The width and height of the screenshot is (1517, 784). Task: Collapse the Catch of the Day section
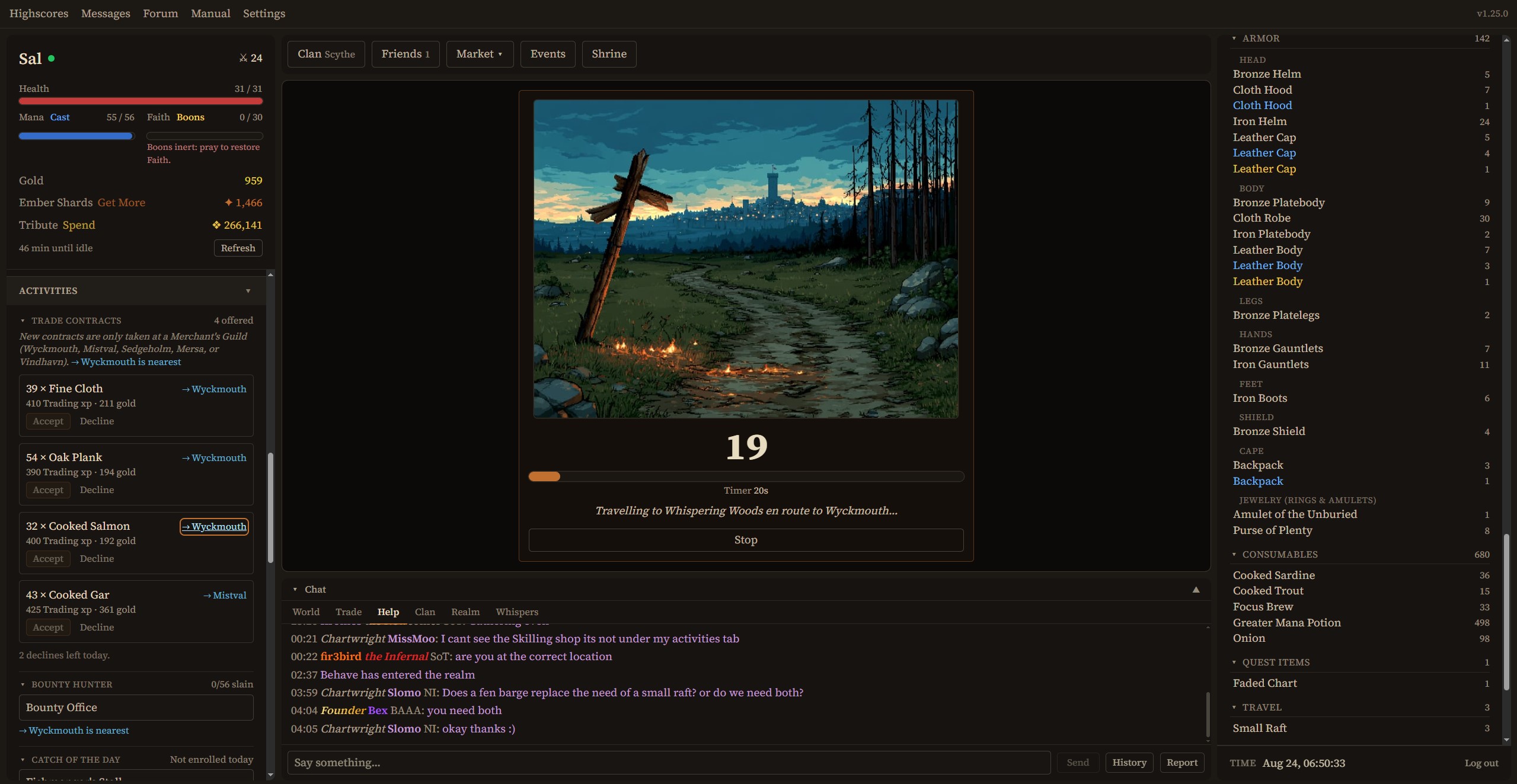click(x=23, y=760)
